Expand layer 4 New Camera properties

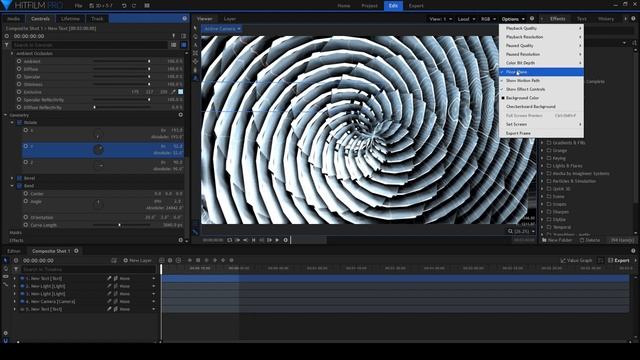pos(15,302)
